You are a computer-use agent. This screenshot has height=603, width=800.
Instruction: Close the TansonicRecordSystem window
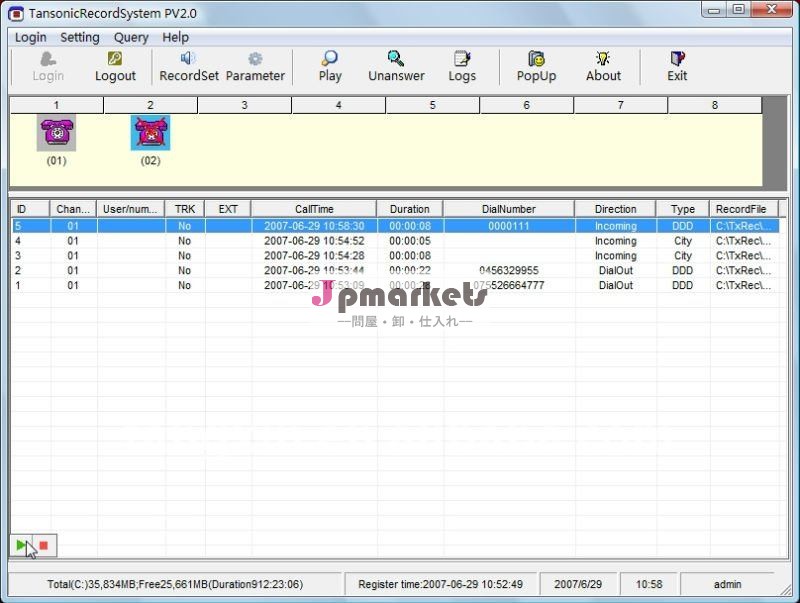click(x=772, y=10)
